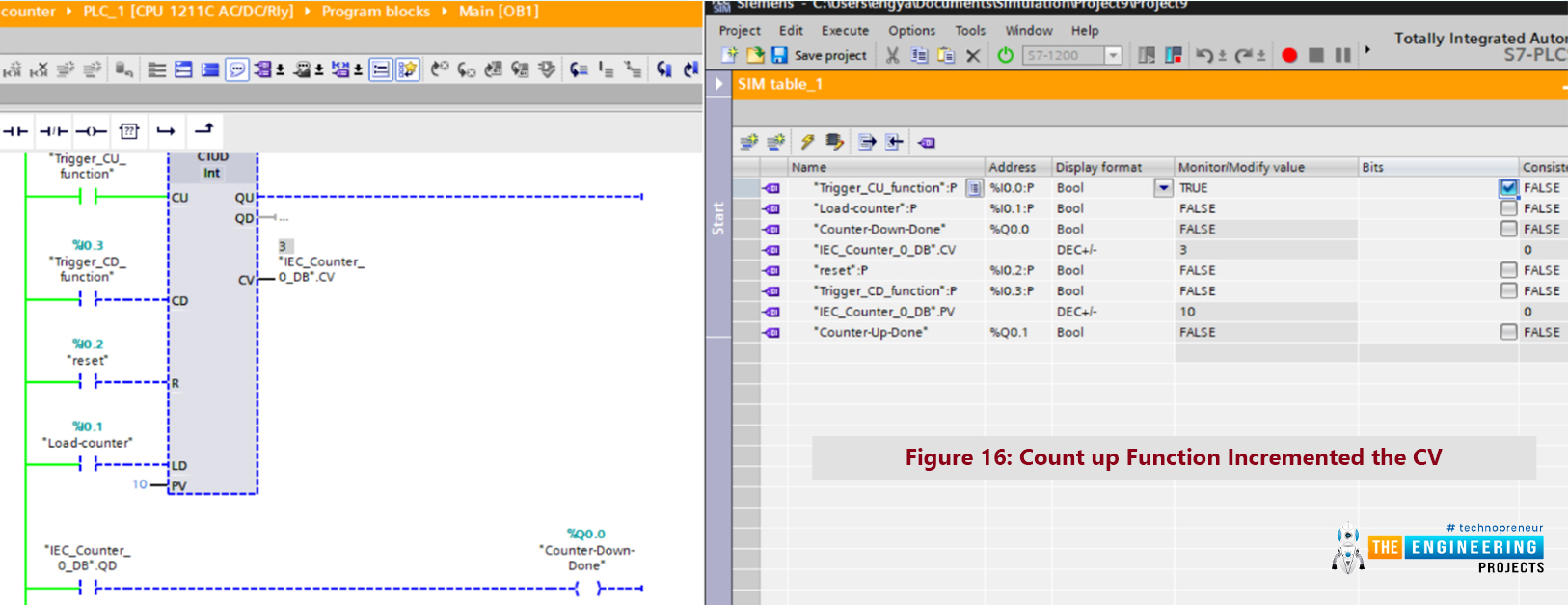Open the Tools menu
Image resolution: width=1568 pixels, height=605 pixels.
click(970, 31)
